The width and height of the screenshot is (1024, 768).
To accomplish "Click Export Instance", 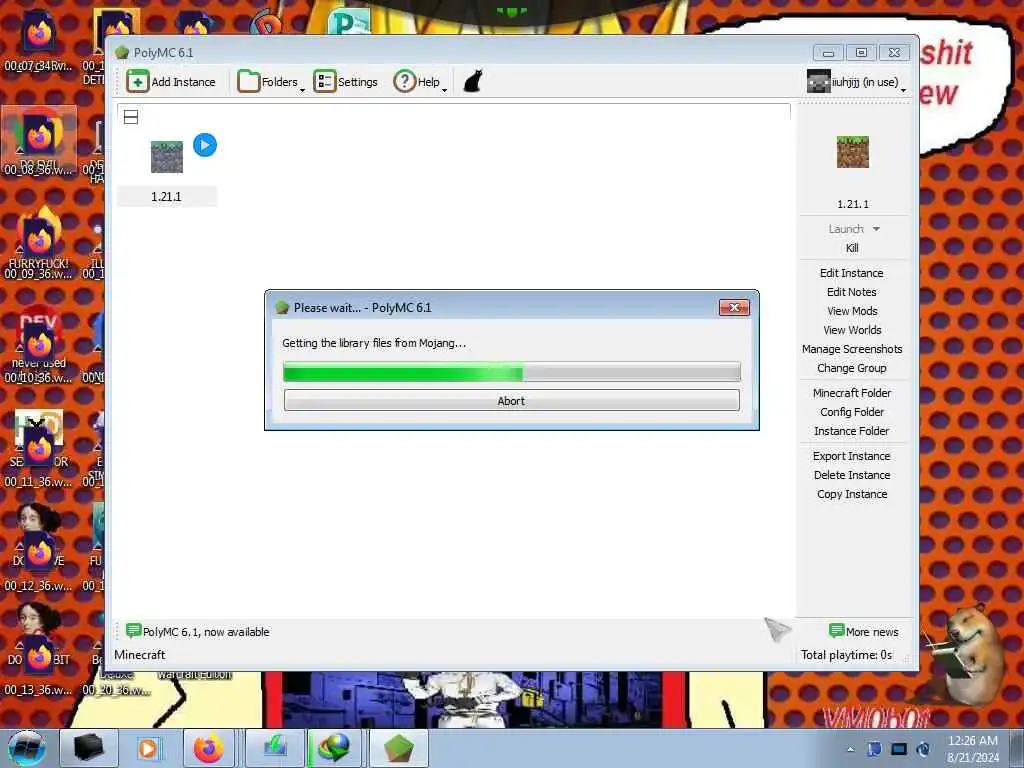I will (852, 456).
